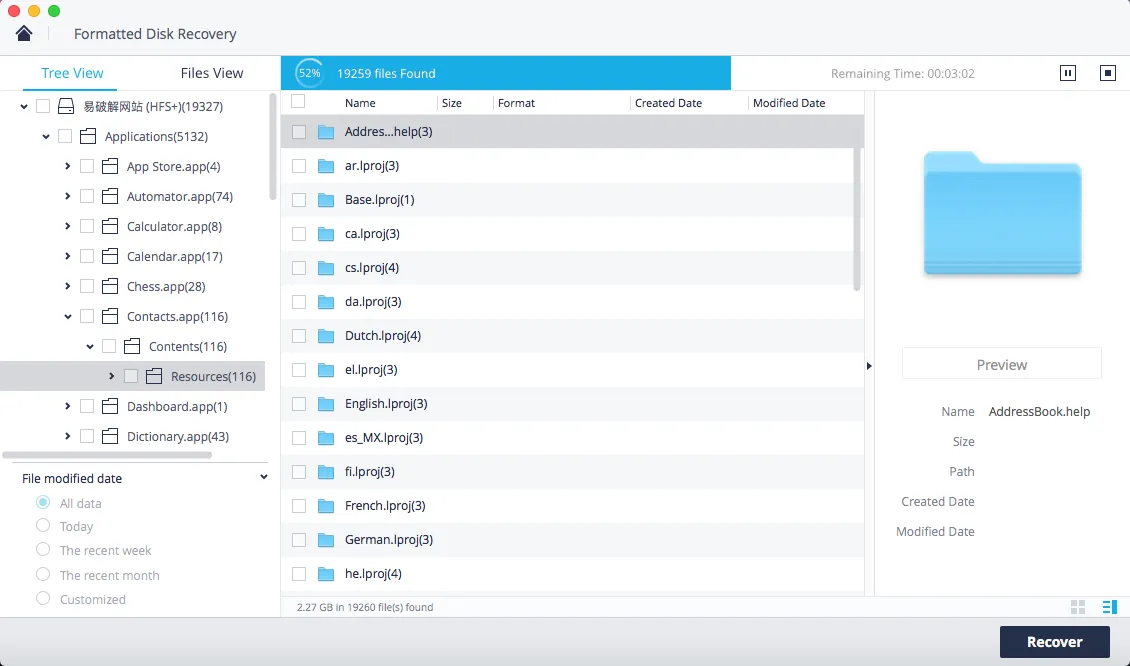Click the Preview button
Viewport: 1130px width, 666px height.
1002,365
